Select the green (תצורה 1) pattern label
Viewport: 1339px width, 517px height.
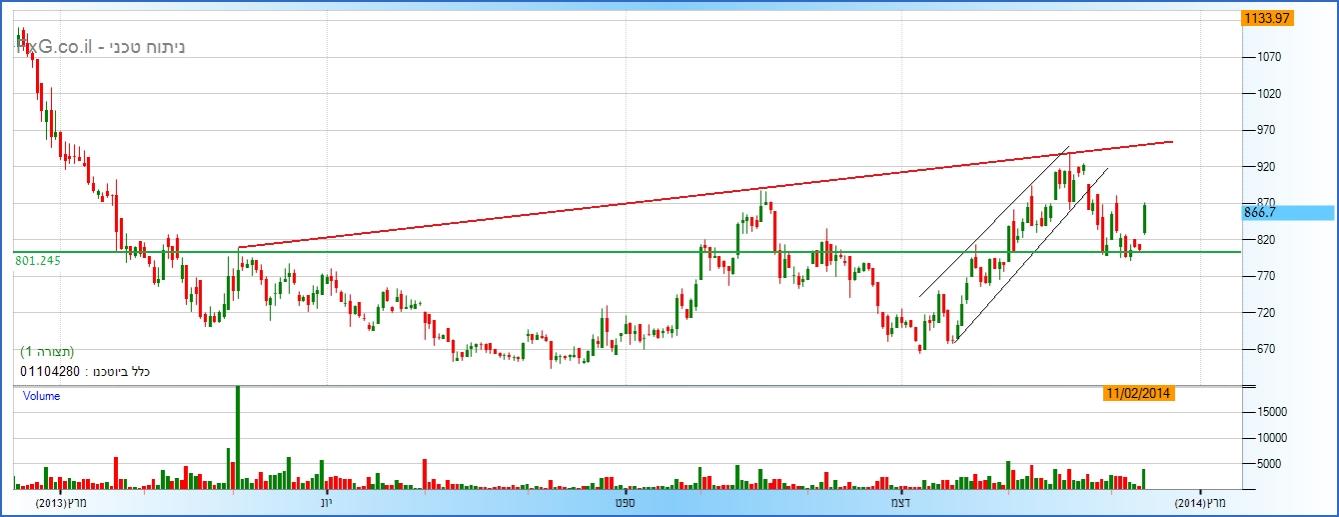[x=47, y=352]
